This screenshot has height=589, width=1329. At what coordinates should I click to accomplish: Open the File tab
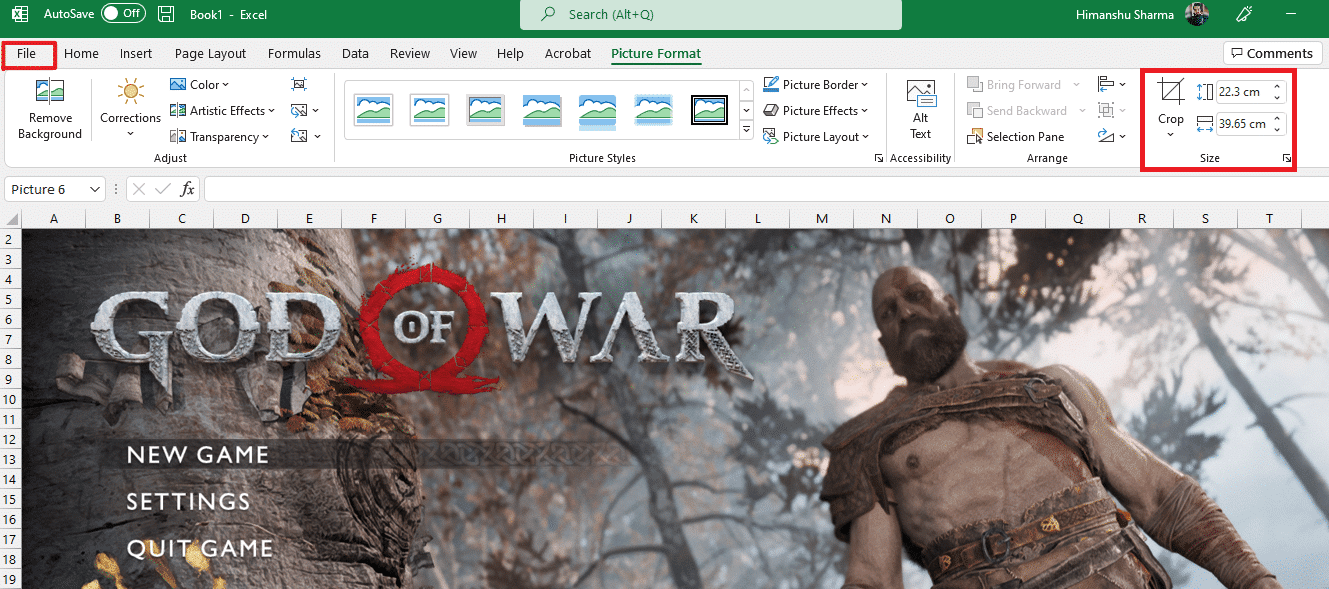pos(27,54)
